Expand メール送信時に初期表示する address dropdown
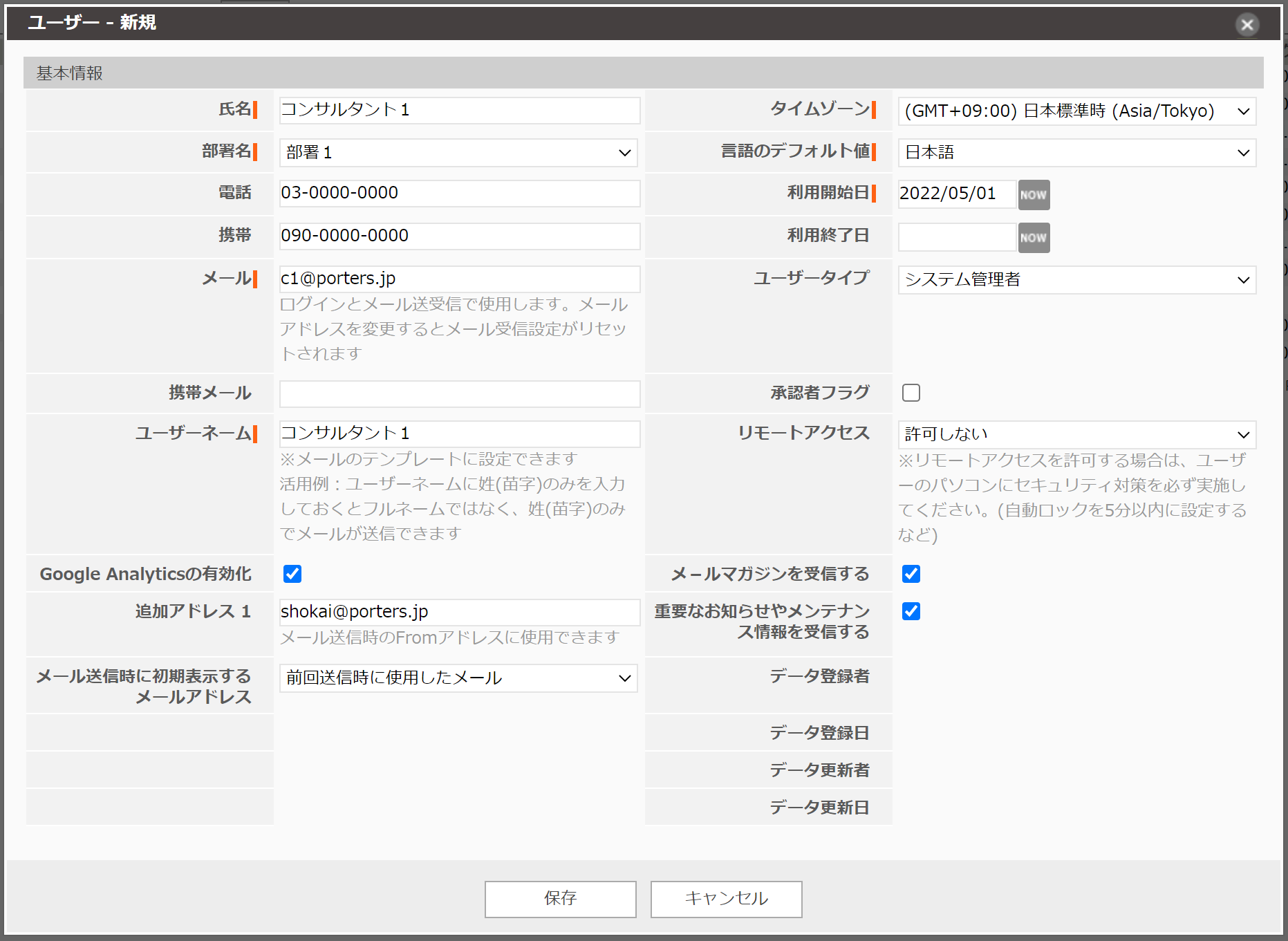The image size is (1288, 941). point(458,678)
